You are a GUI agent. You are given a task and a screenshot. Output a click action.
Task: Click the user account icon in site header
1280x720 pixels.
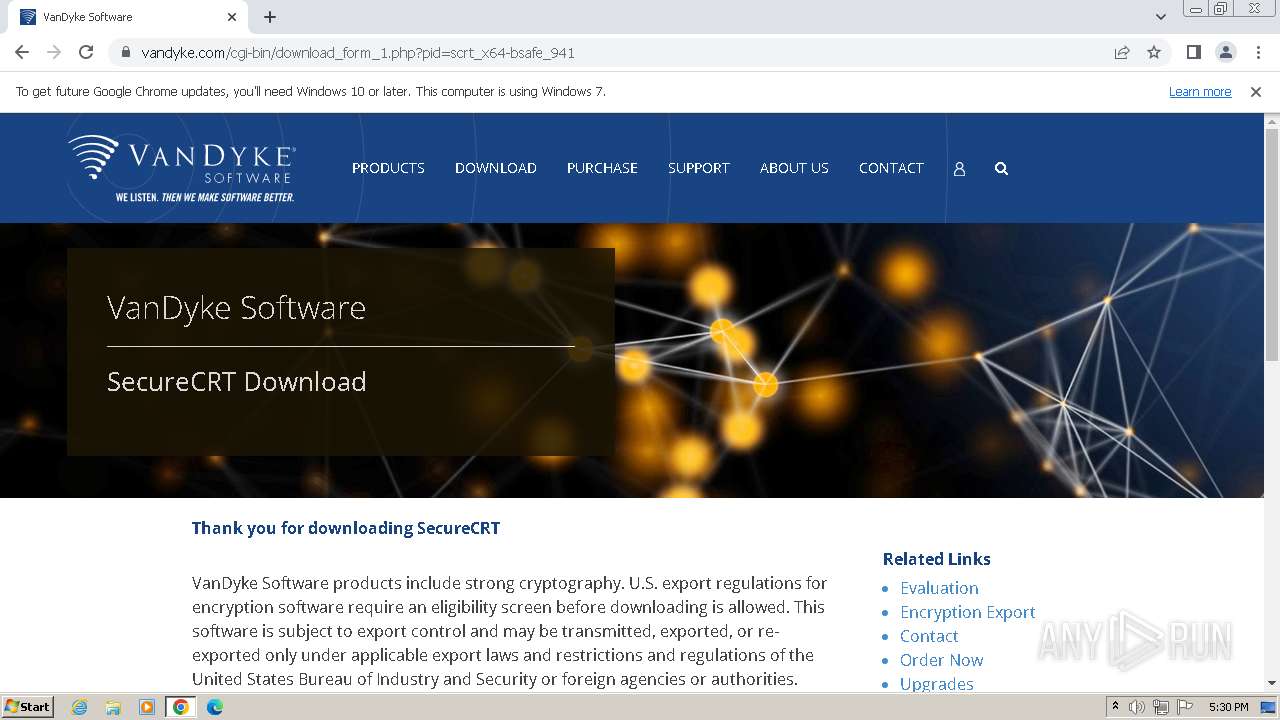(x=959, y=169)
